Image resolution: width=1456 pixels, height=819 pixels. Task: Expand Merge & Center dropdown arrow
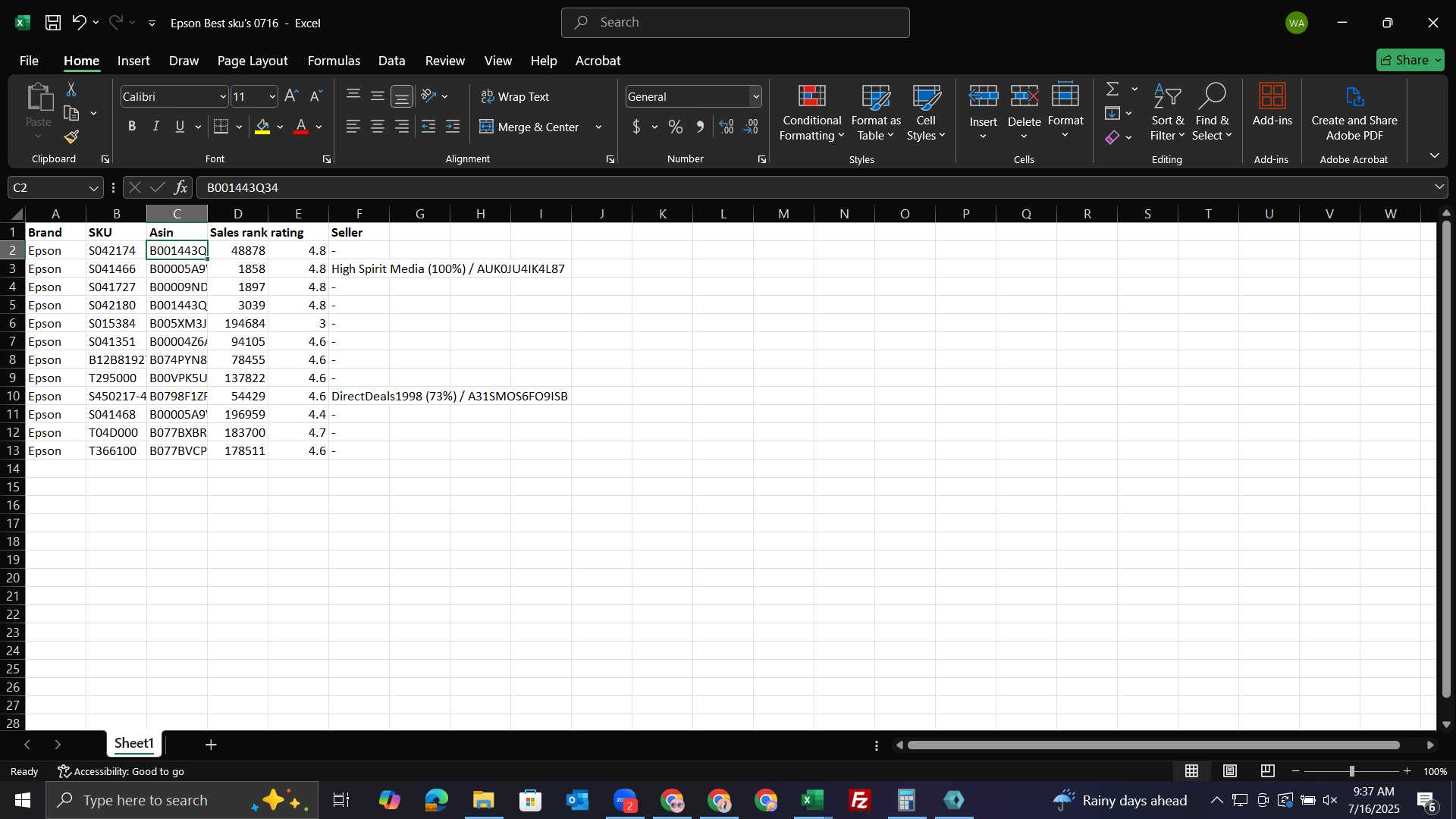point(598,127)
